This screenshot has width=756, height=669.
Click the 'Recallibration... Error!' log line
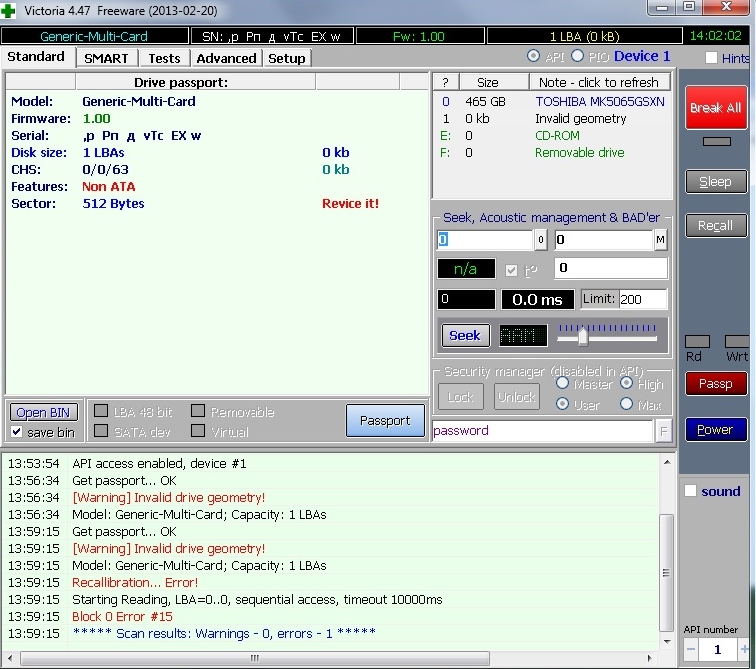click(x=135, y=582)
